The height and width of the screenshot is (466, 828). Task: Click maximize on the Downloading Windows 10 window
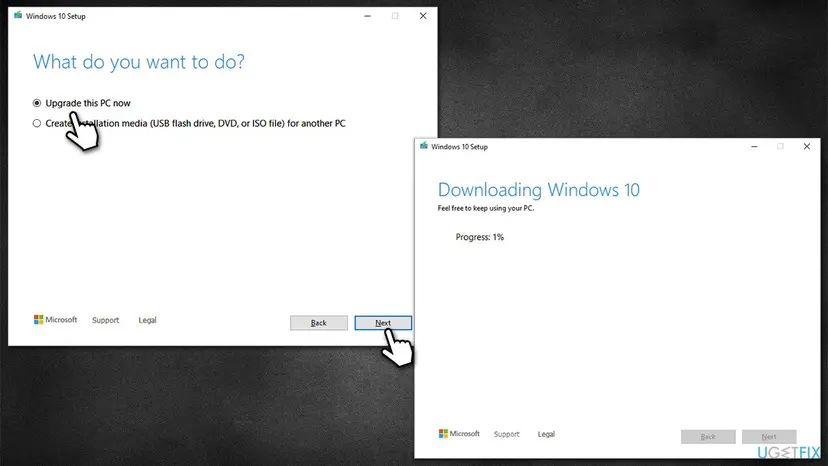780,146
